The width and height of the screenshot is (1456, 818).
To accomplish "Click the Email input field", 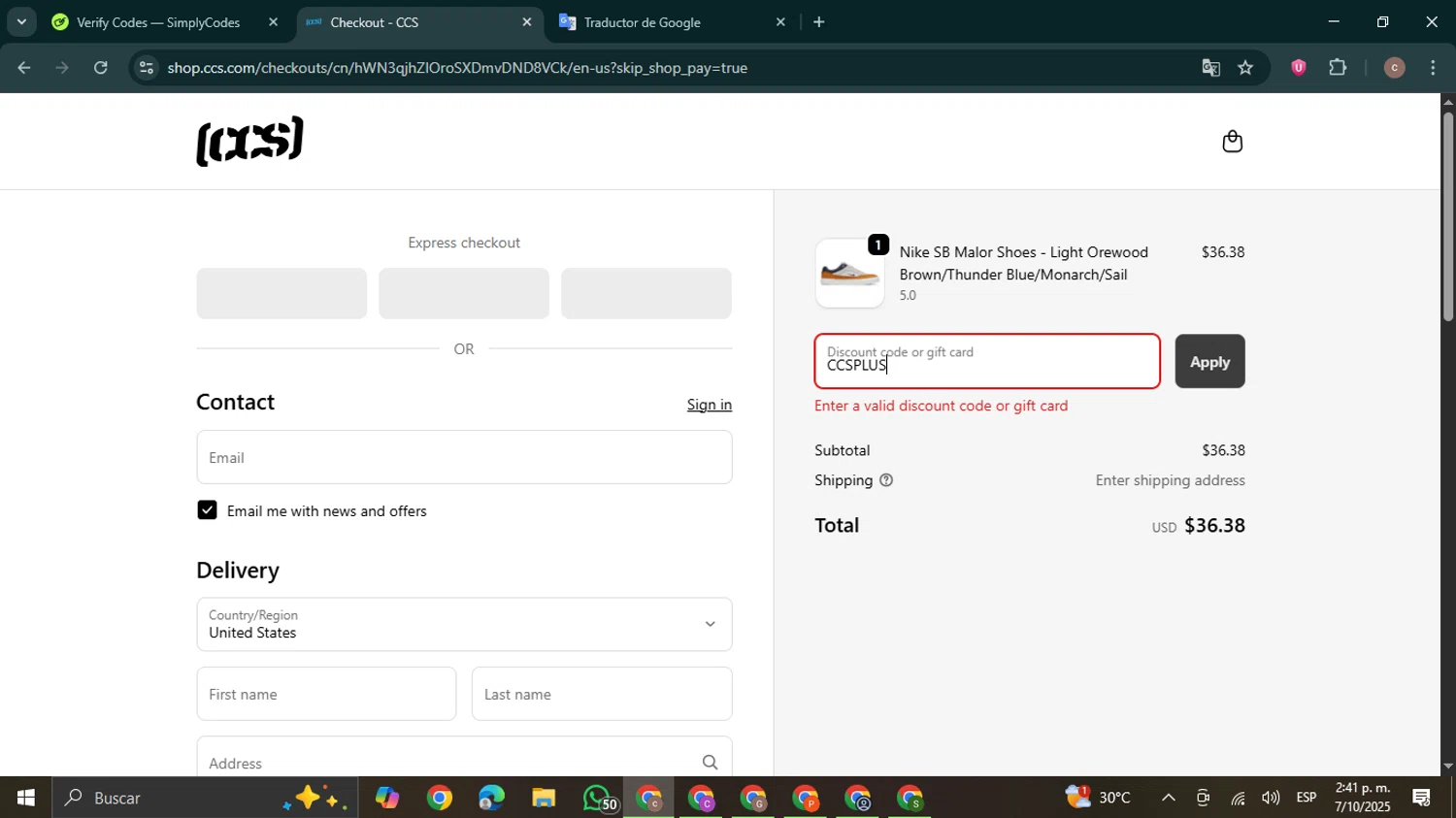I will 464,457.
